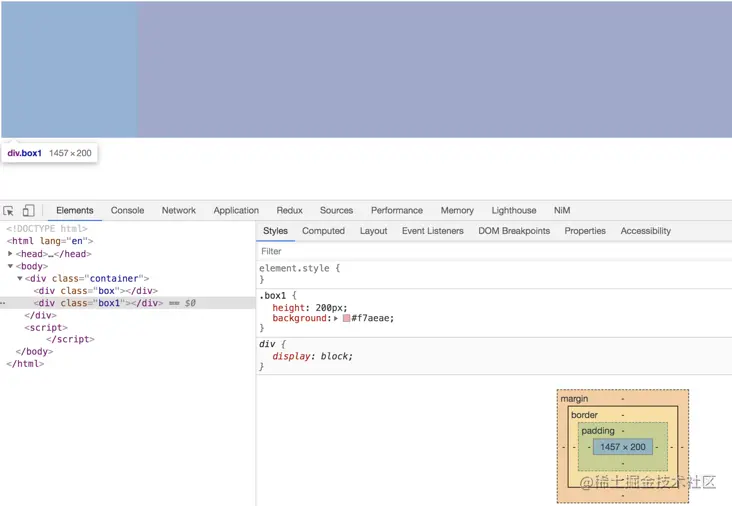Open the Elements panel tab
The width and height of the screenshot is (732, 506).
click(x=75, y=211)
